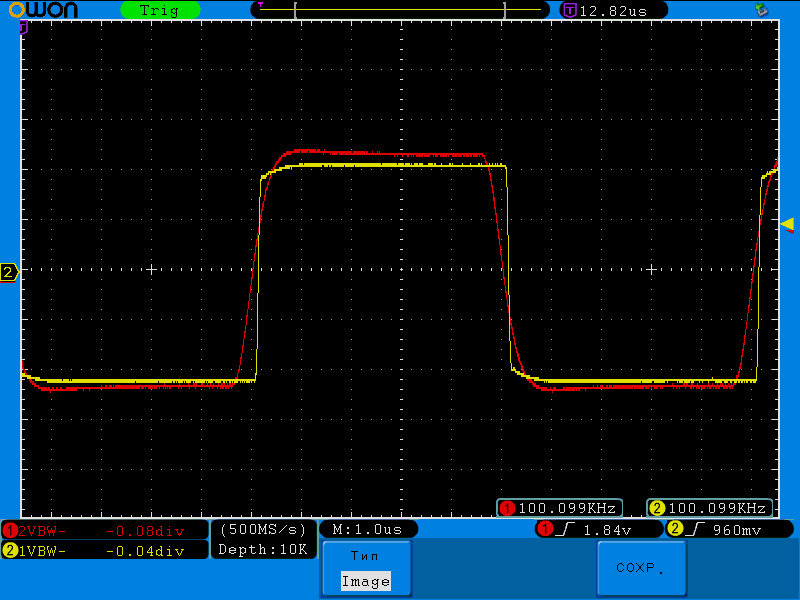Screen dimensions: 800x600
Task: Click the rising edge icon for trigger 1
Action: [x=565, y=529]
